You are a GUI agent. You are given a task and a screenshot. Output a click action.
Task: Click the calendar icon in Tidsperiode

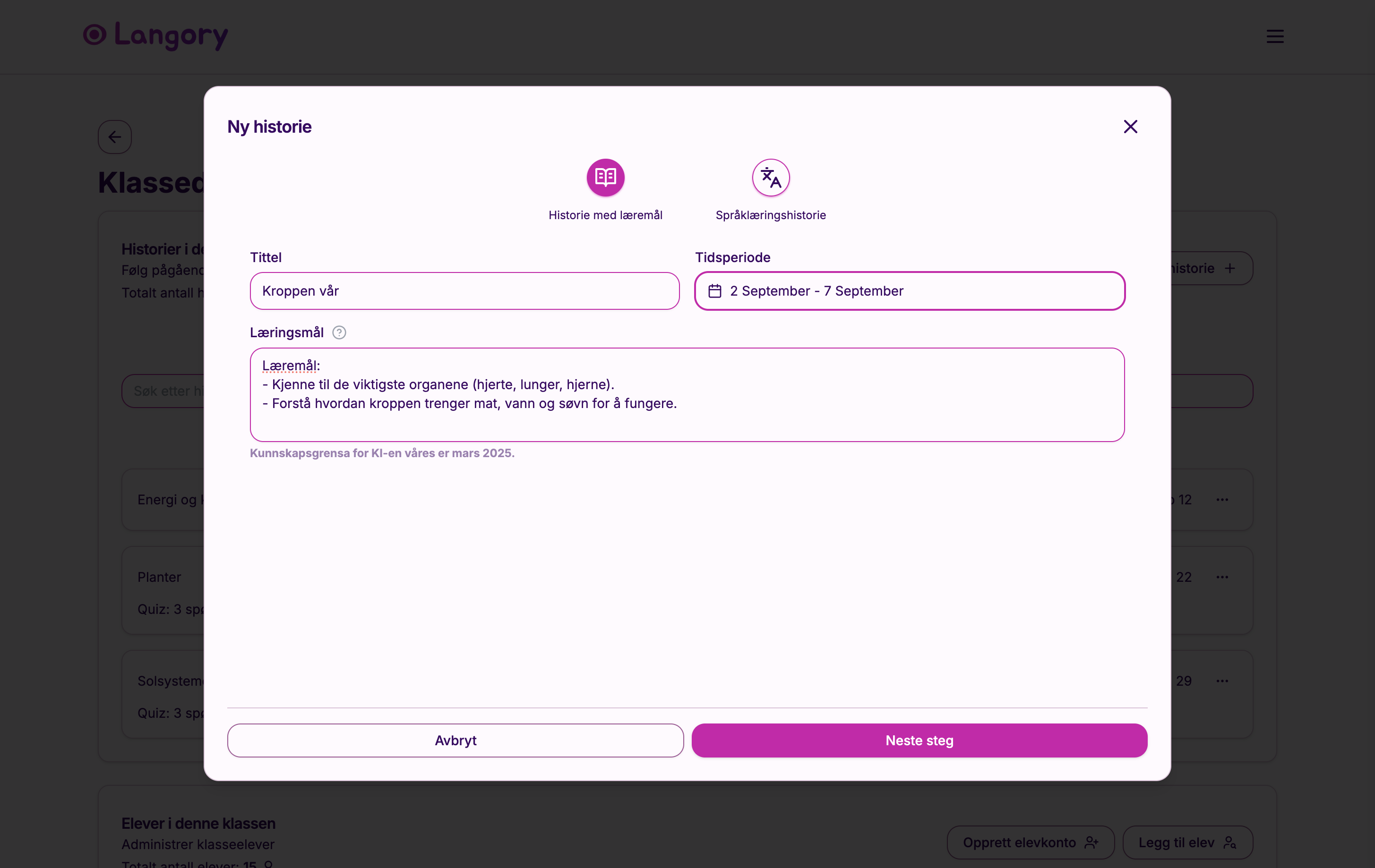(x=714, y=291)
